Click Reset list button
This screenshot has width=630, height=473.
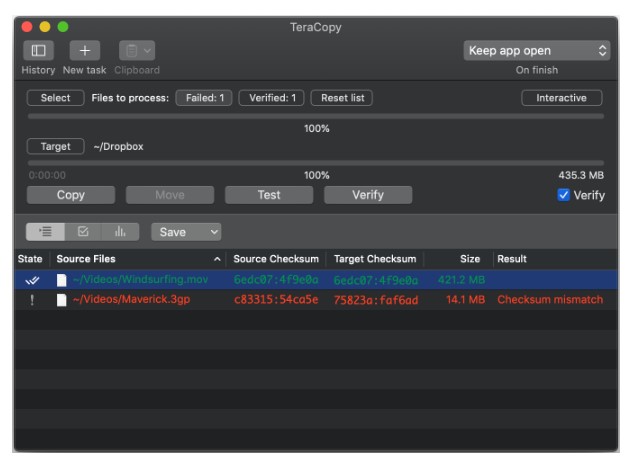click(342, 98)
